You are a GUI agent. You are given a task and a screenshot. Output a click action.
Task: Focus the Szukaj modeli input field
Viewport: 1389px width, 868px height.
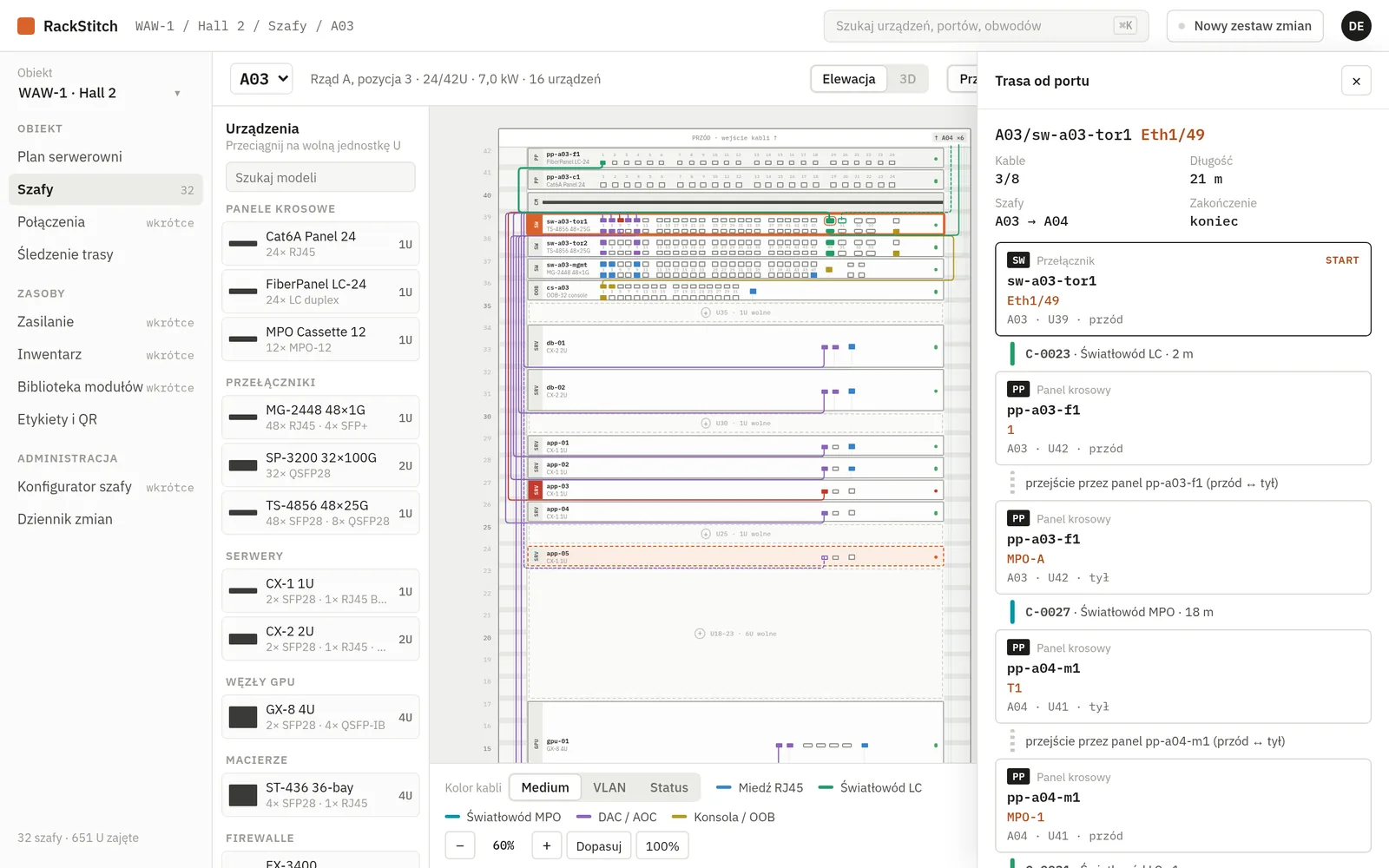(320, 177)
